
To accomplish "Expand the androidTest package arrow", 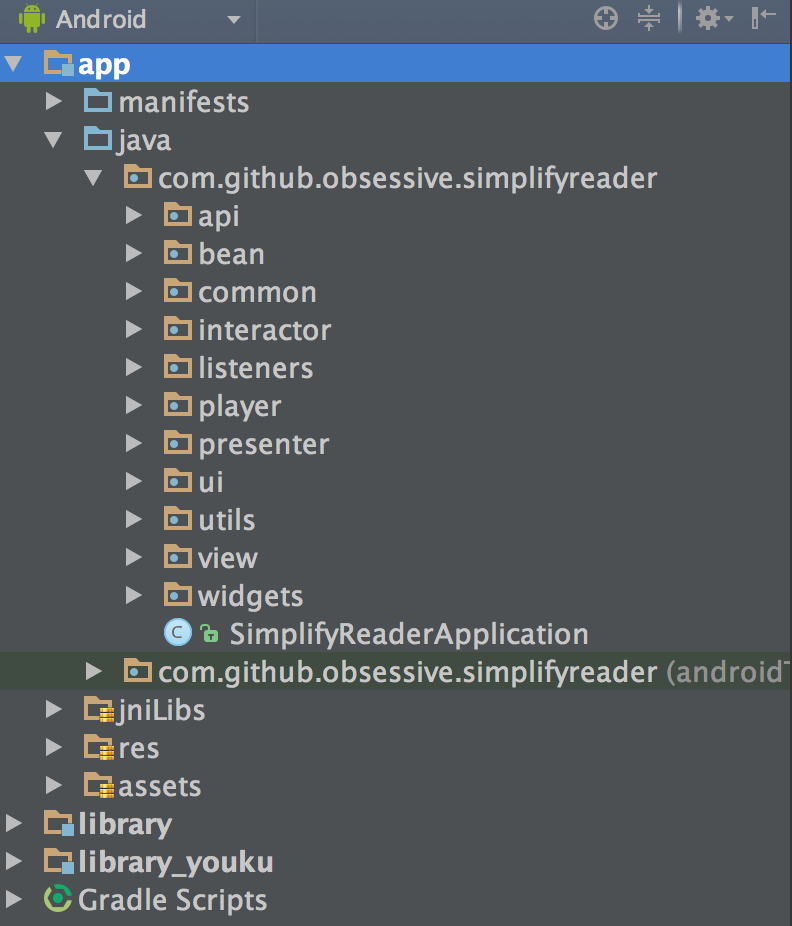I will (93, 671).
